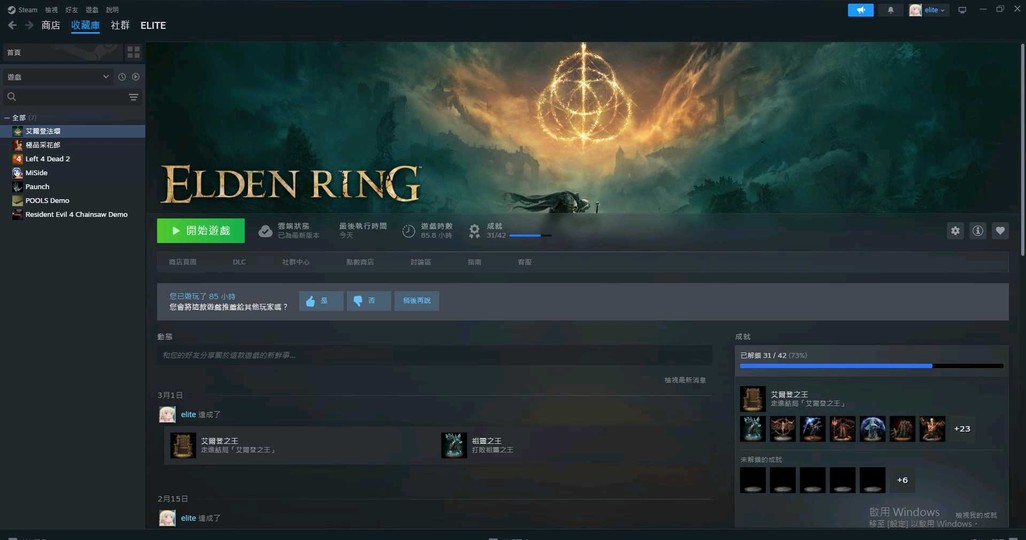1026x540 pixels.
Task: Open the game info icon
Action: 978,230
